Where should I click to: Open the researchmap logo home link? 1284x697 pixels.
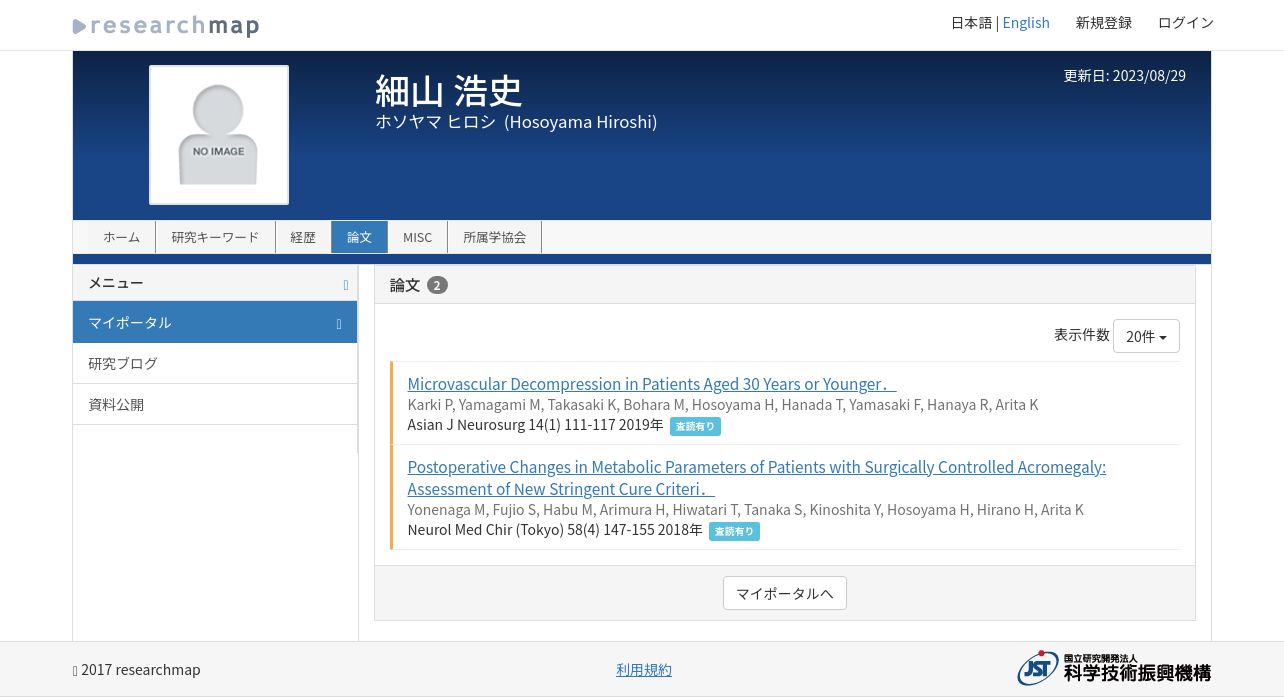pos(166,26)
